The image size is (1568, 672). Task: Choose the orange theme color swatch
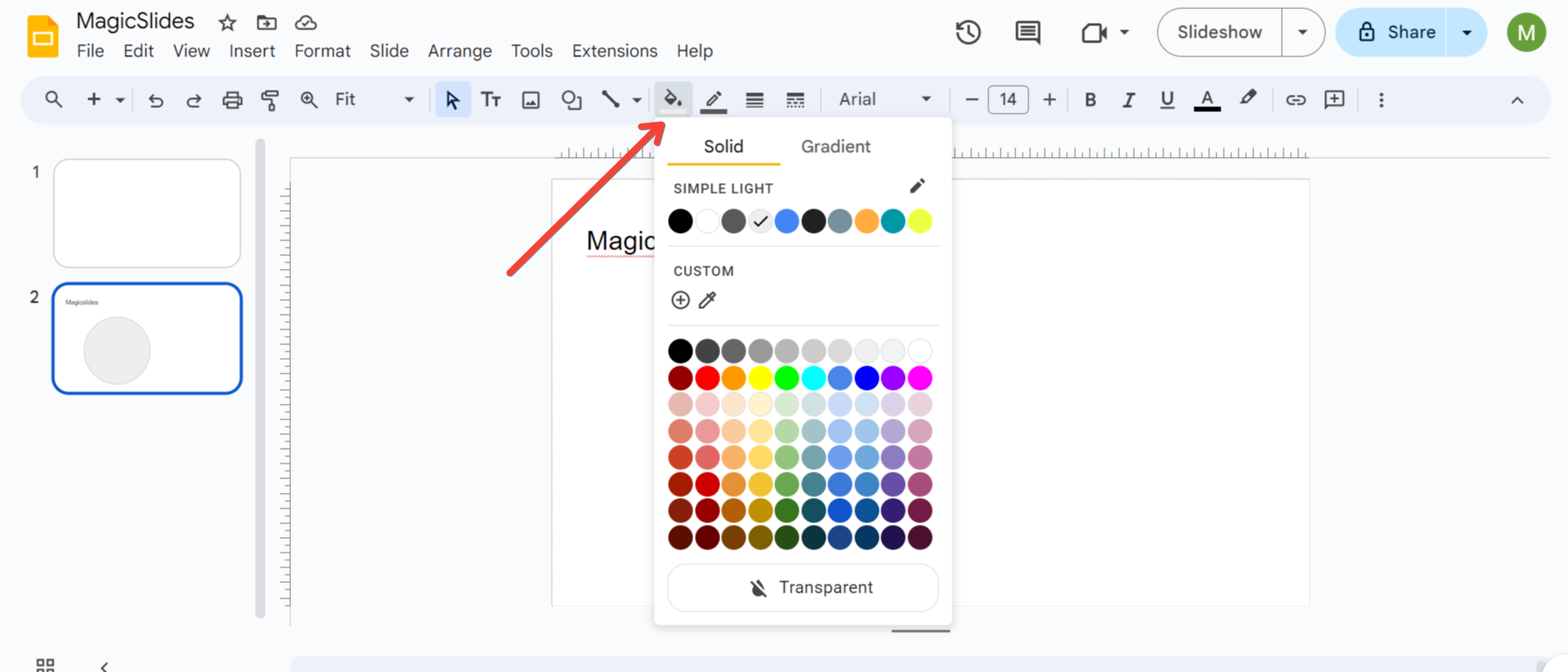[867, 221]
